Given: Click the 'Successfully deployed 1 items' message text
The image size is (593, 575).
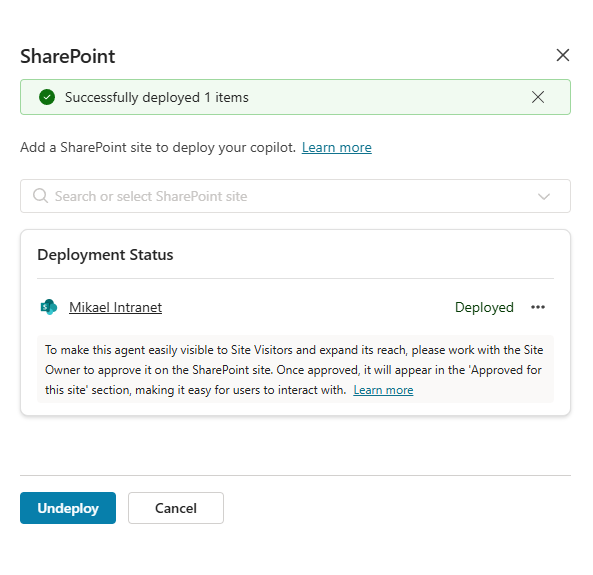Looking at the screenshot, I should coord(157,97).
